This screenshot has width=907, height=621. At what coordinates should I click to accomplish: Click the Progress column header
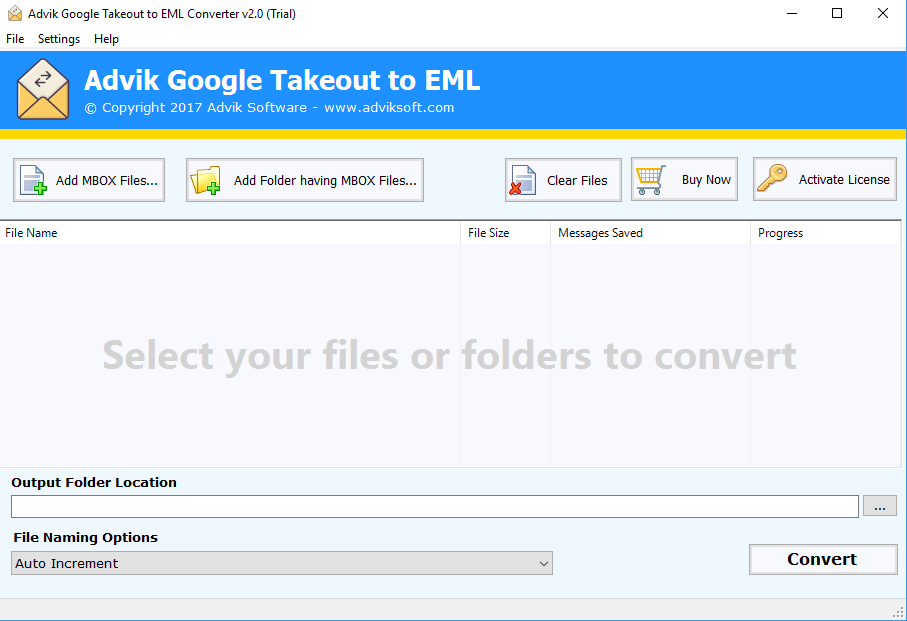tap(825, 233)
